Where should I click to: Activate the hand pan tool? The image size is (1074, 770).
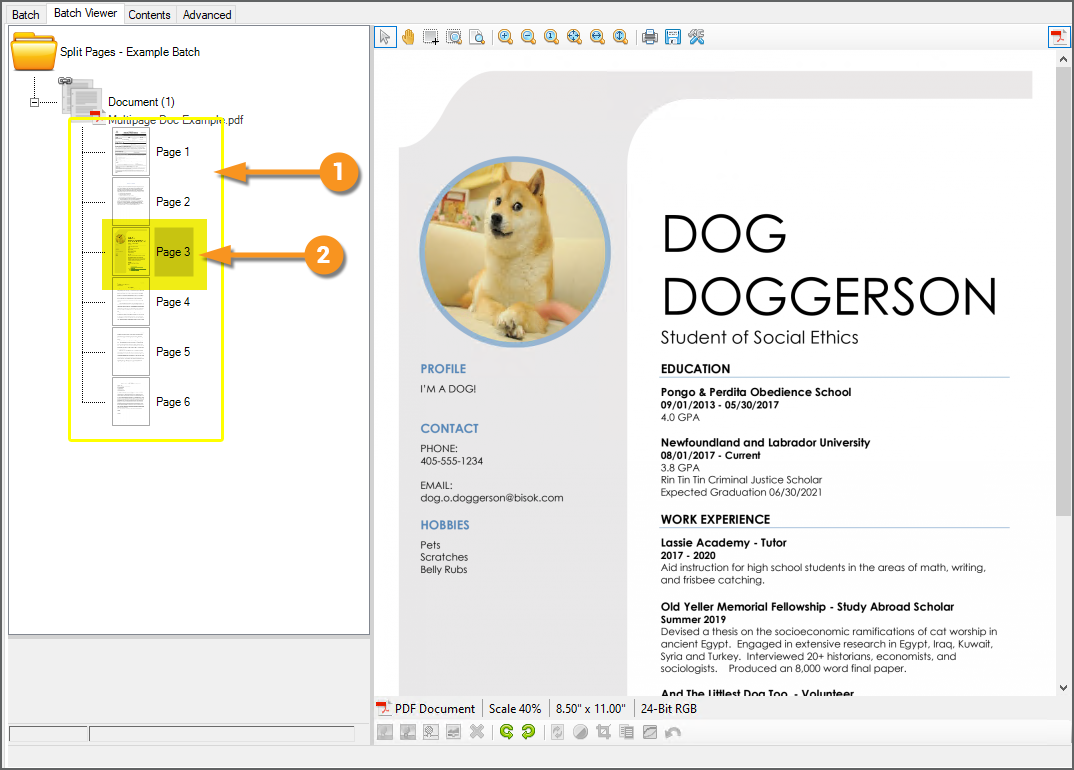408,37
